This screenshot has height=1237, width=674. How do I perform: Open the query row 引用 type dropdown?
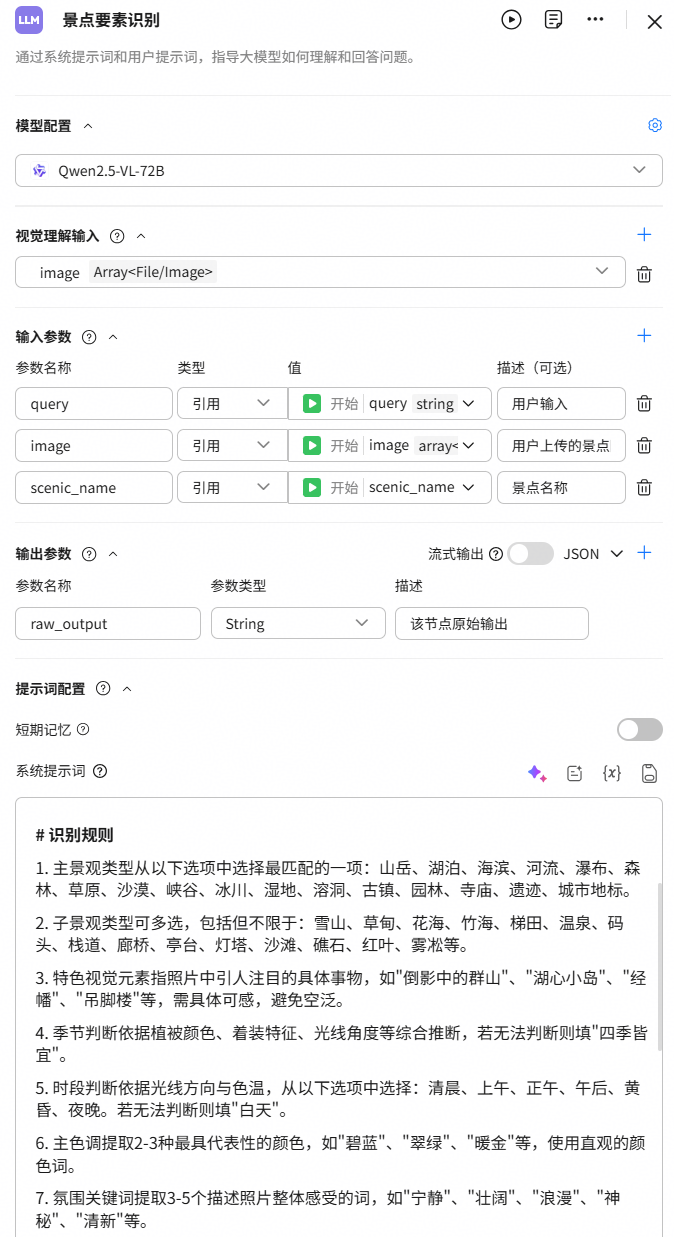click(230, 404)
